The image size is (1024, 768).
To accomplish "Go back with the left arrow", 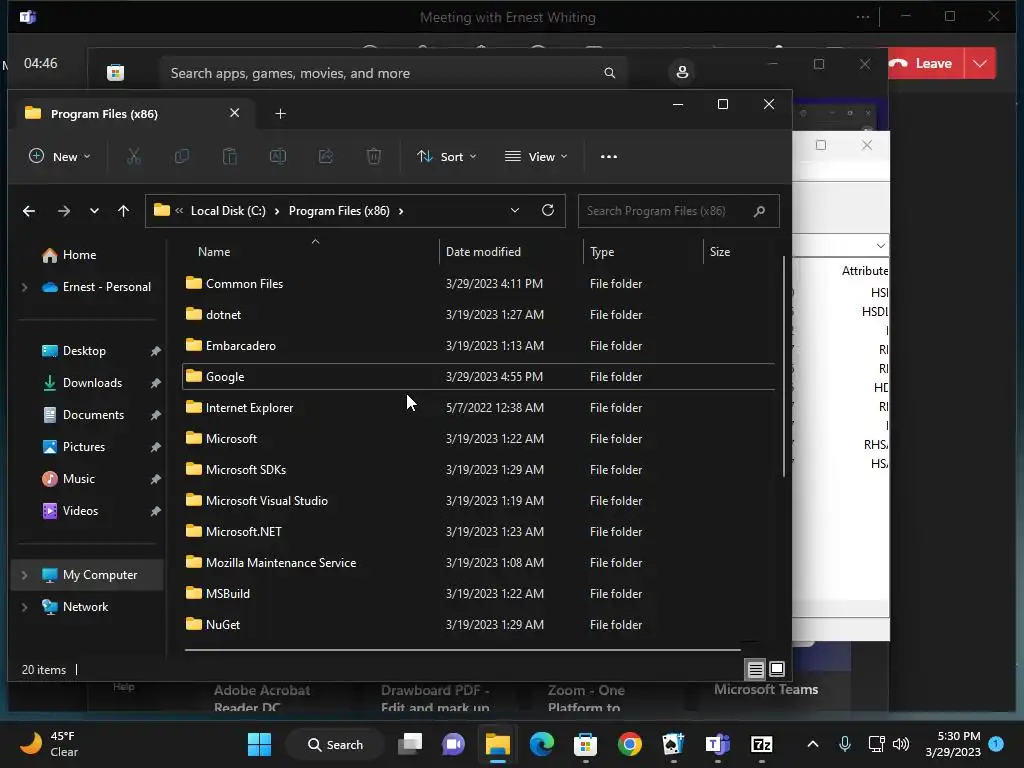I will pos(29,211).
